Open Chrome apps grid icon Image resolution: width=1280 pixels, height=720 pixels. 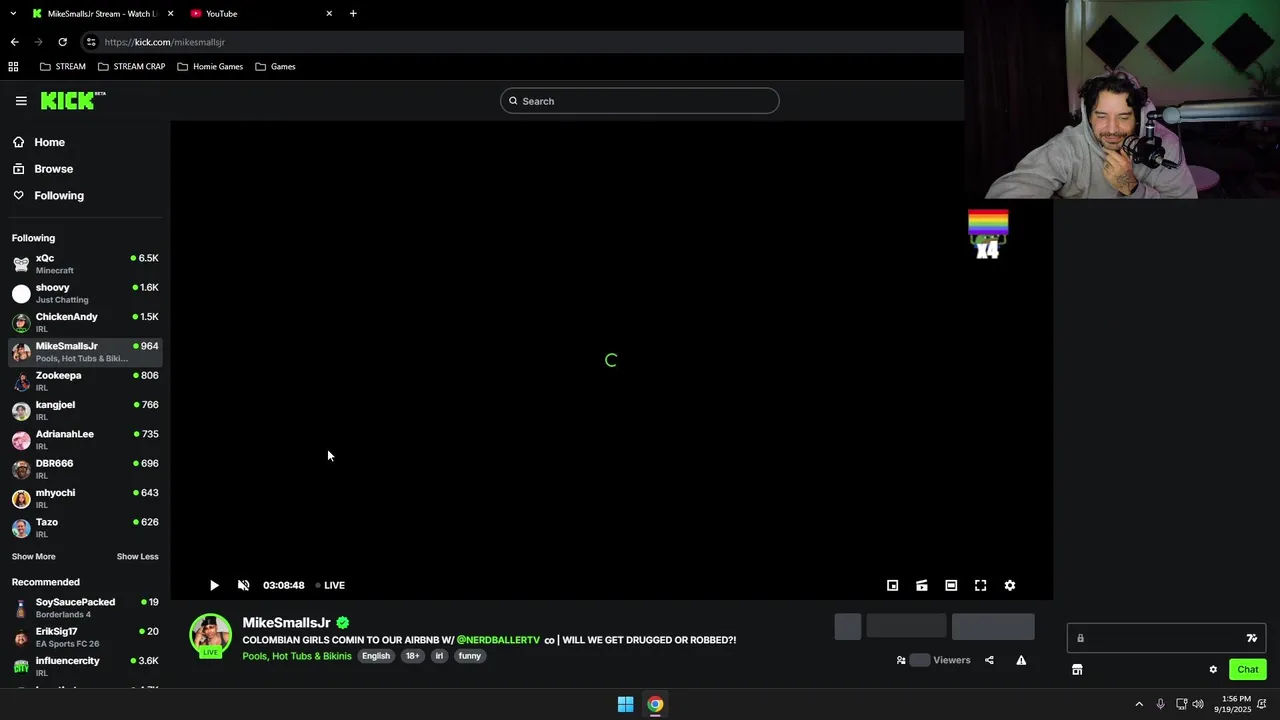13,67
